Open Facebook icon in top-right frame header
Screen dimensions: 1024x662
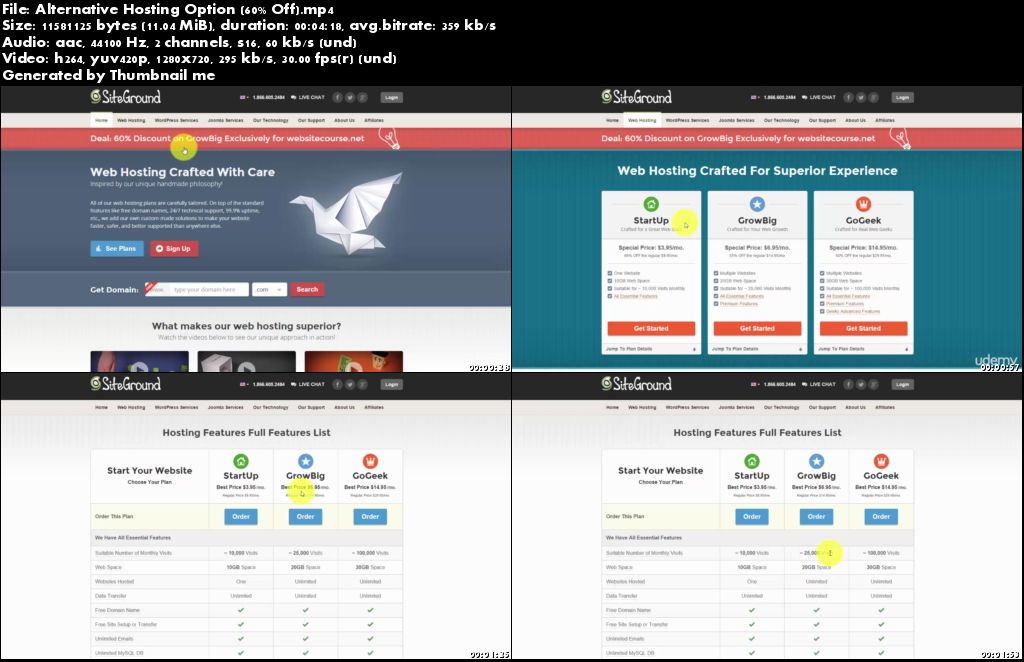coord(849,97)
